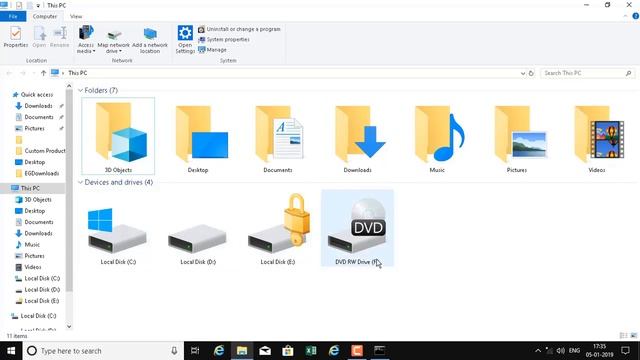Click the forward navigation arrow

23,73
